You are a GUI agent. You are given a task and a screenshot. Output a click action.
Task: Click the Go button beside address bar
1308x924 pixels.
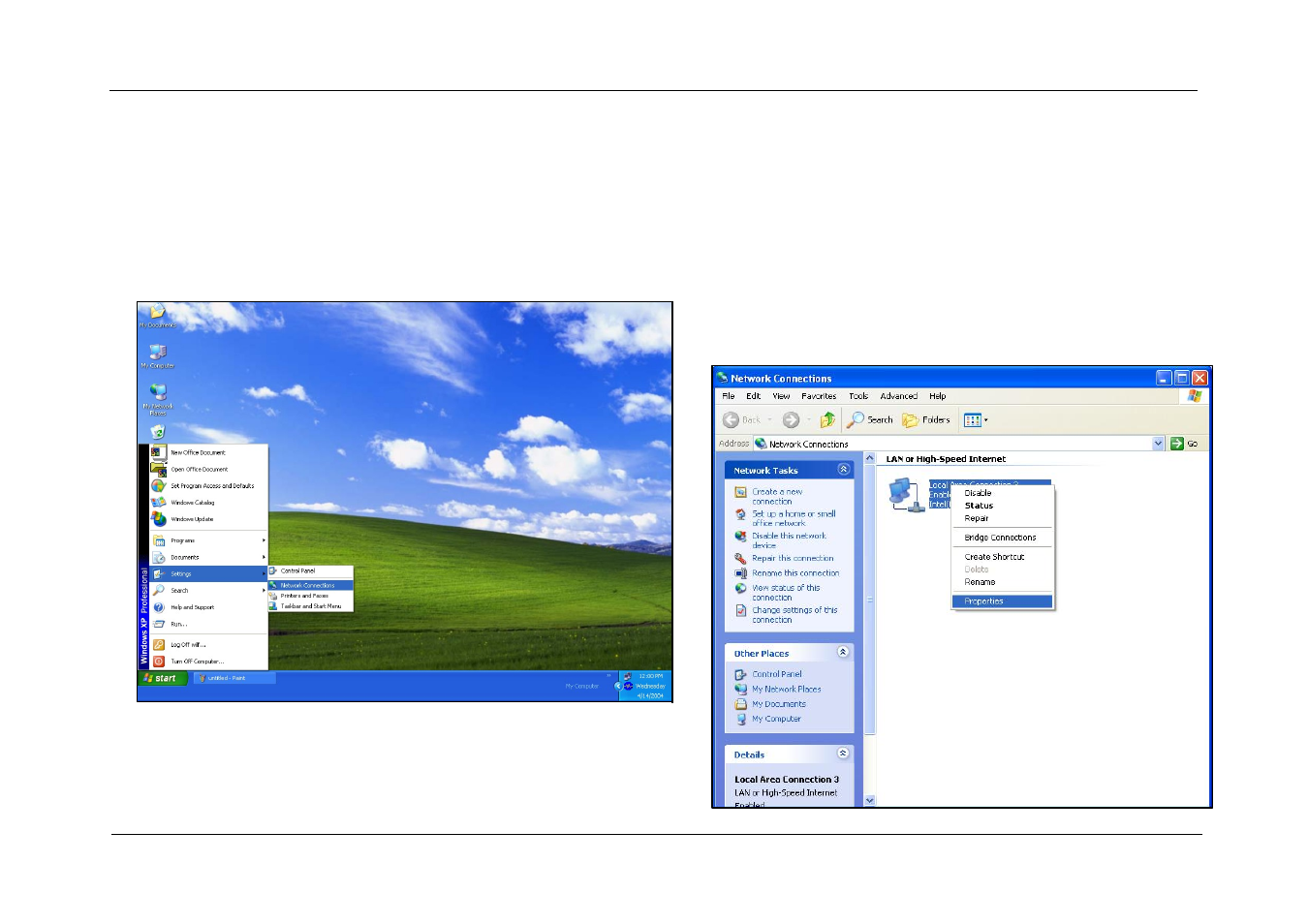coord(1184,444)
